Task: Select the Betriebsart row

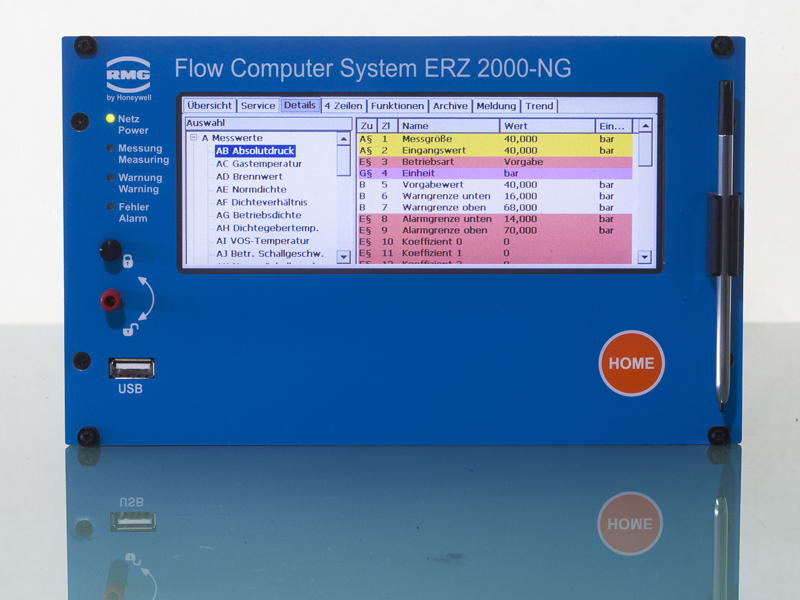Action: [x=494, y=162]
